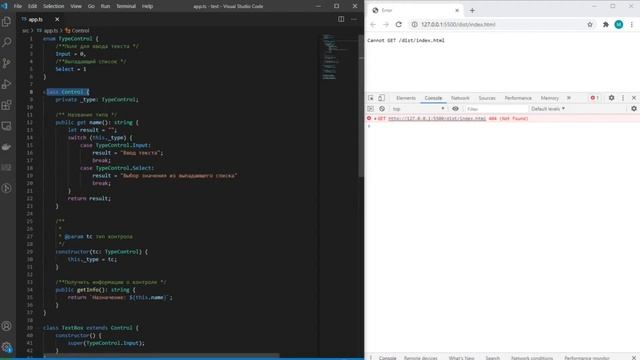Viewport: 640px width, 360px height.
Task: Open the Run menu
Action: coord(105,6)
